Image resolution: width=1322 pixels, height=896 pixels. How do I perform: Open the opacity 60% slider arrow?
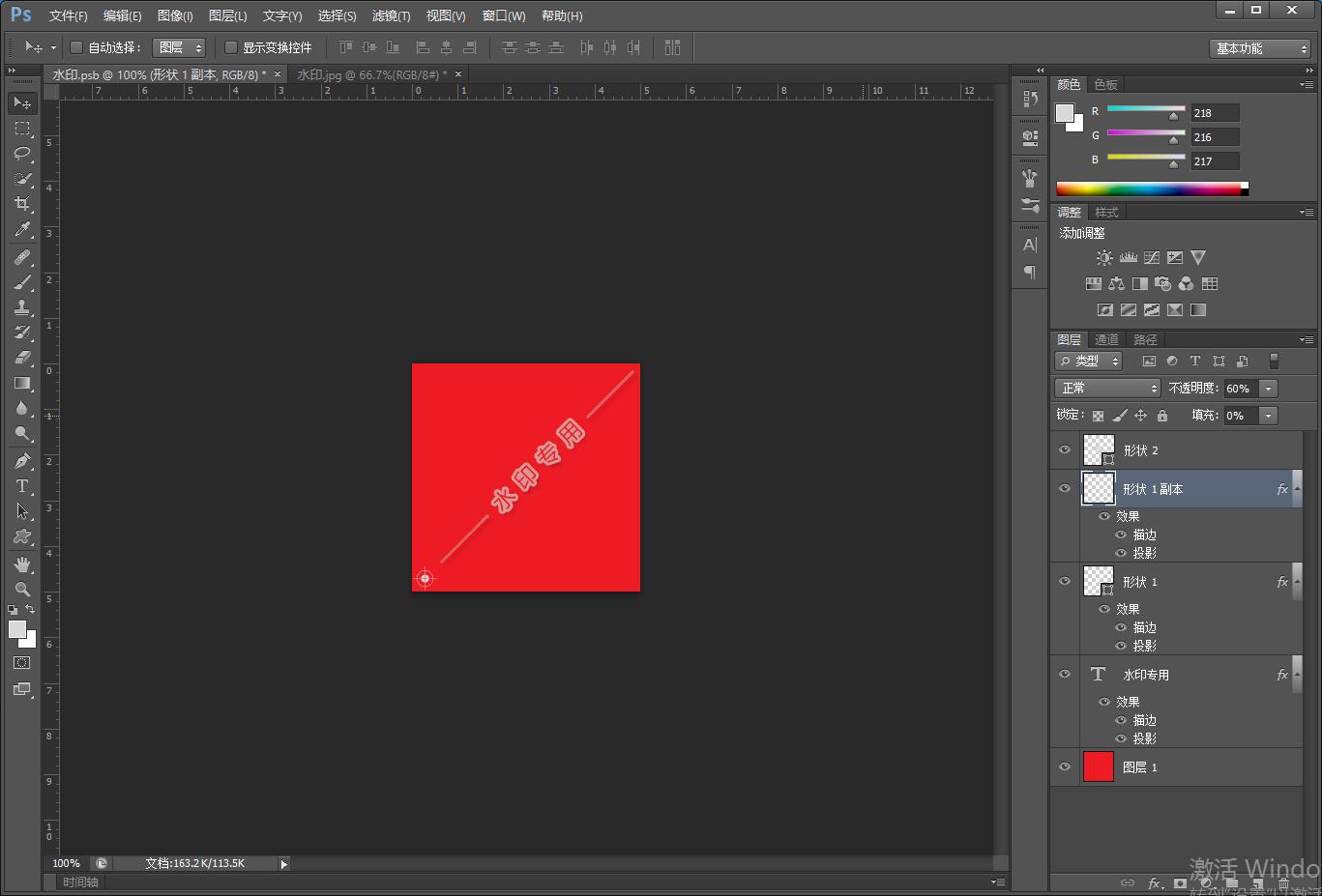click(1269, 389)
